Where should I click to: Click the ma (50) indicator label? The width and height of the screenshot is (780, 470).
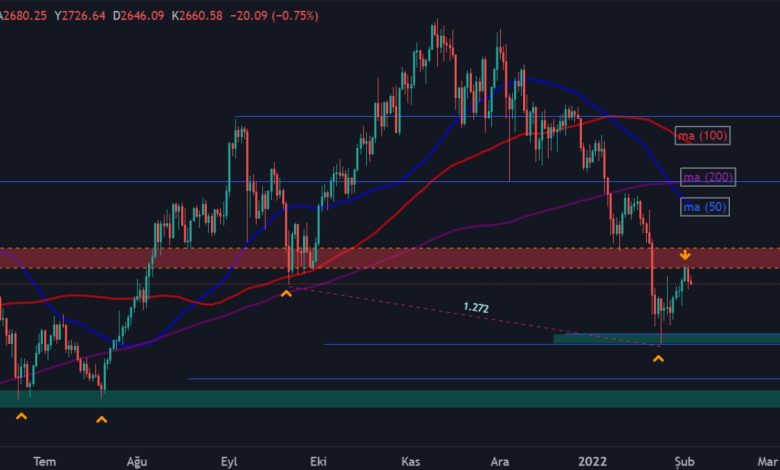704,207
